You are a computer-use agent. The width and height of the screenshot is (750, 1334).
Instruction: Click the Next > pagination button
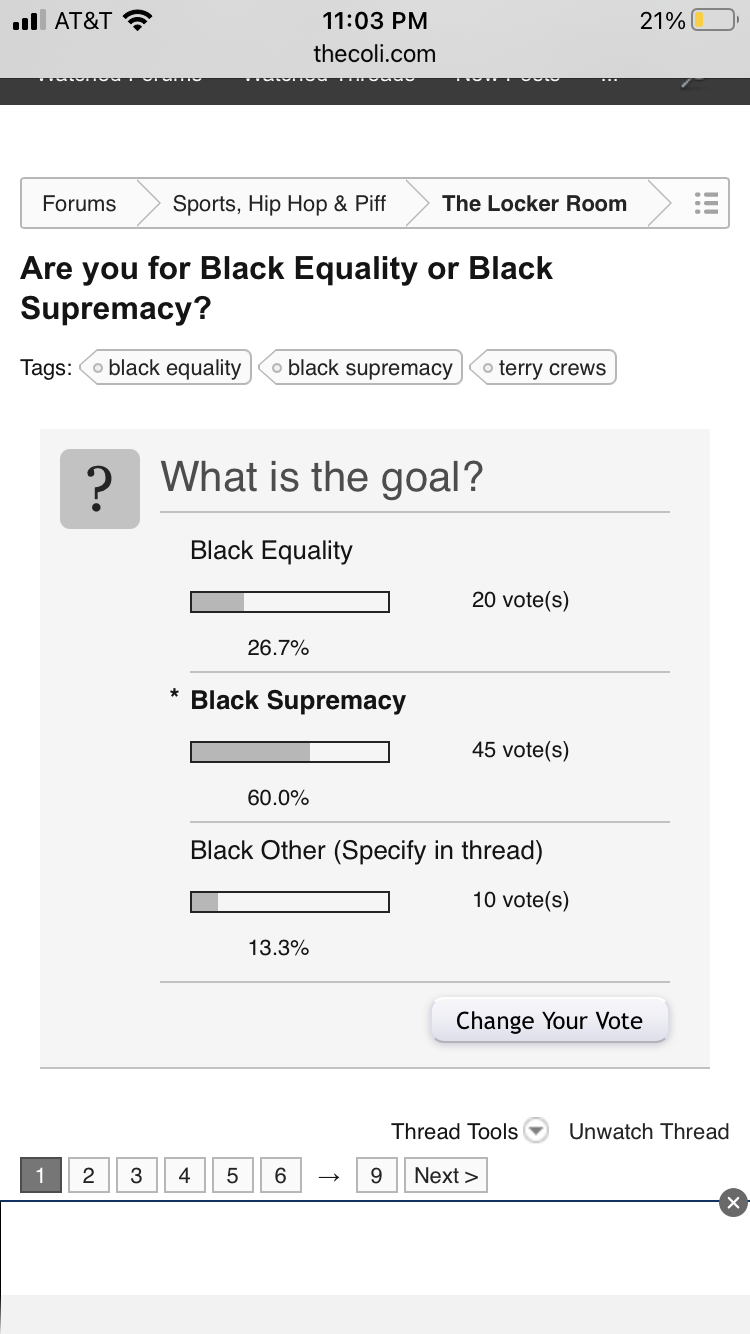(x=446, y=1175)
